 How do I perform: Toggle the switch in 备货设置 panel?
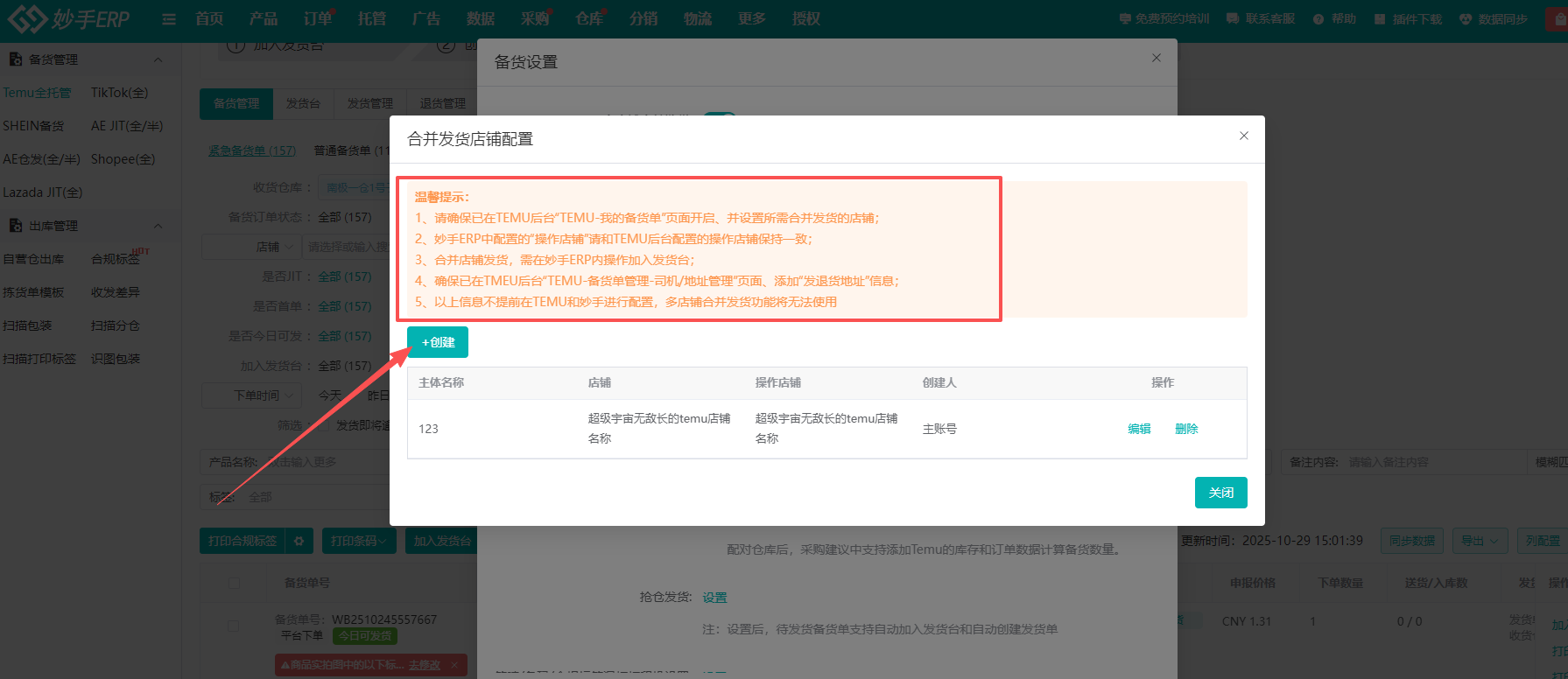pyautogui.click(x=721, y=115)
